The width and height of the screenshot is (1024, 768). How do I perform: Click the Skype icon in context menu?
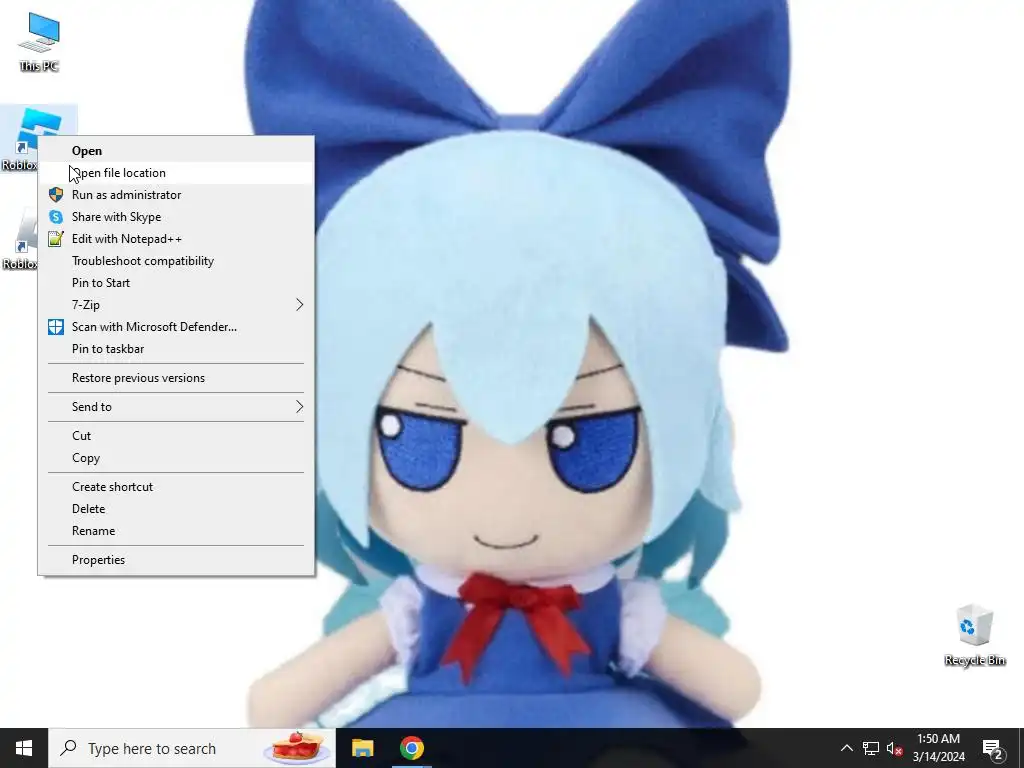pyautogui.click(x=56, y=217)
